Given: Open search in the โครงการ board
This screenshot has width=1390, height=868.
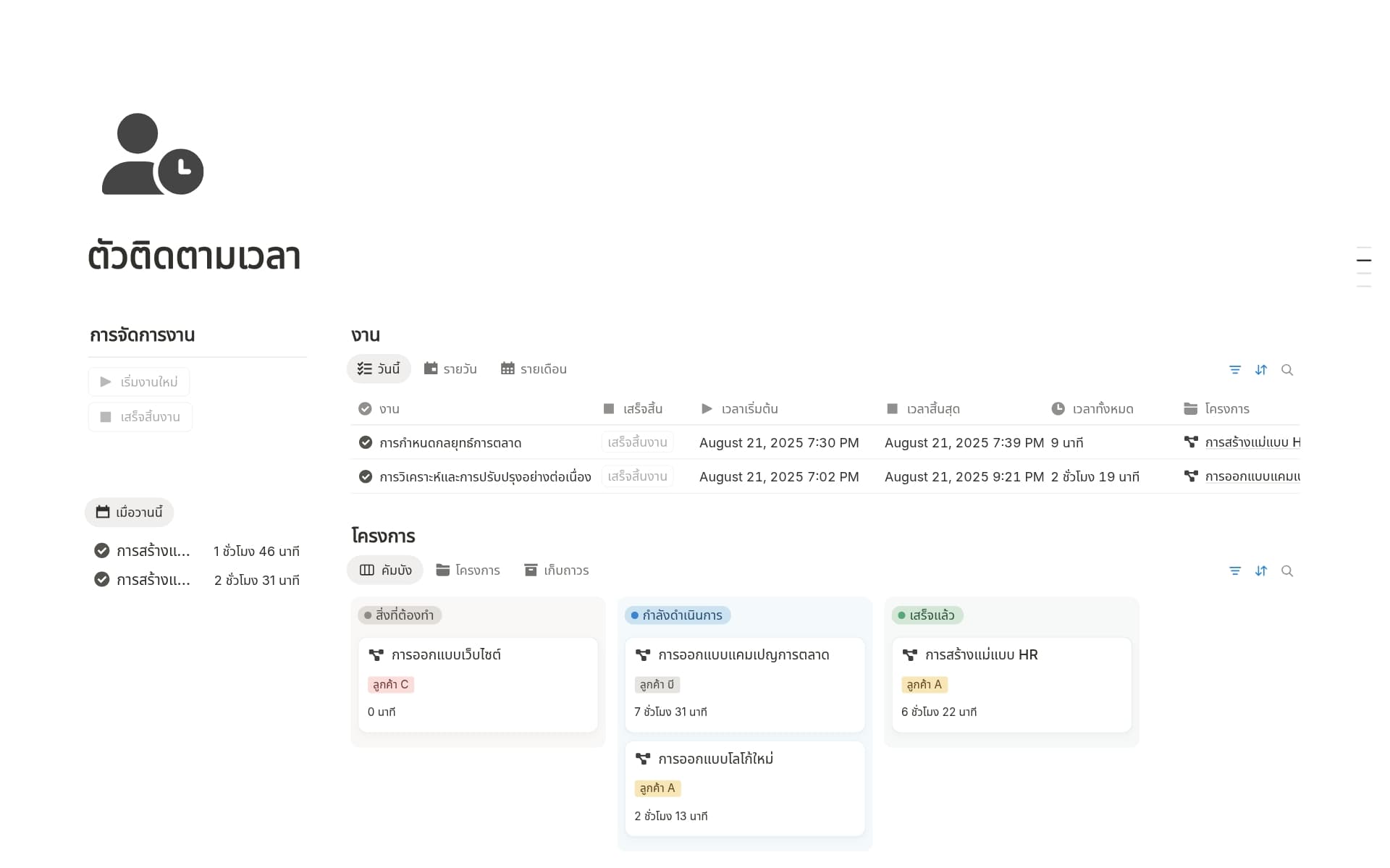Looking at the screenshot, I should [x=1287, y=571].
